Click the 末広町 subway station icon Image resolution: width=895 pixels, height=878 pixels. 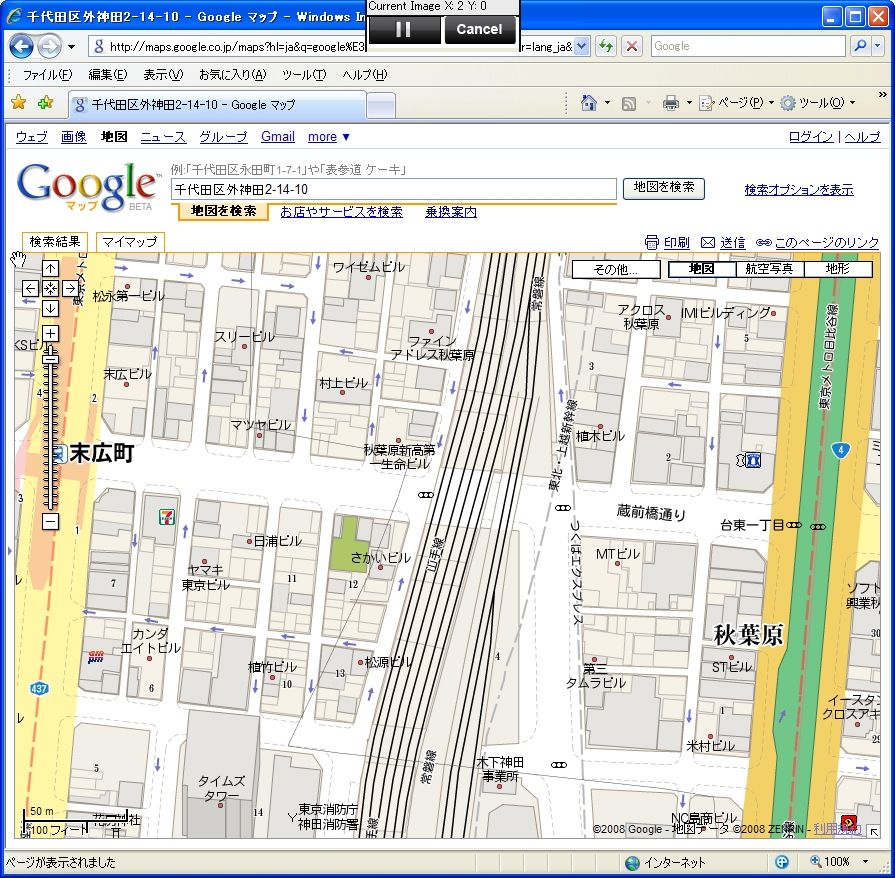pos(58,454)
